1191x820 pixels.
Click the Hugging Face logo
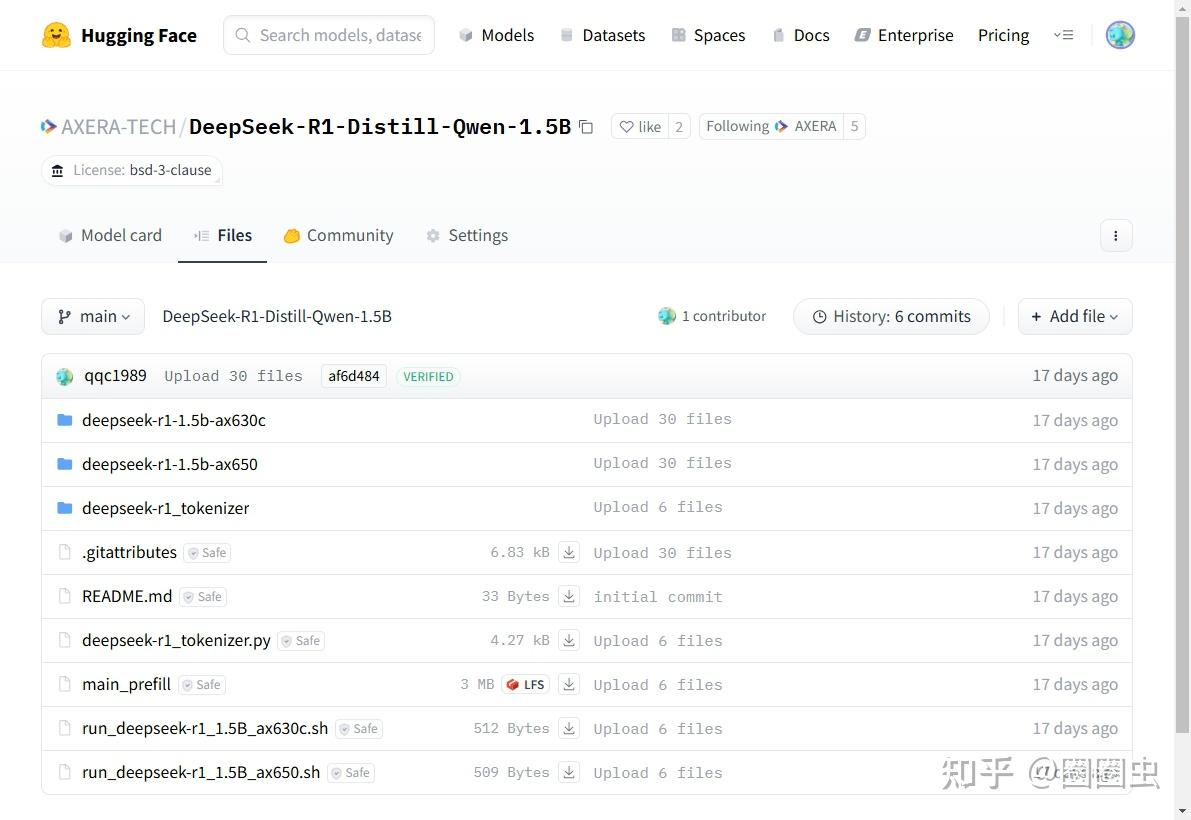(x=57, y=34)
